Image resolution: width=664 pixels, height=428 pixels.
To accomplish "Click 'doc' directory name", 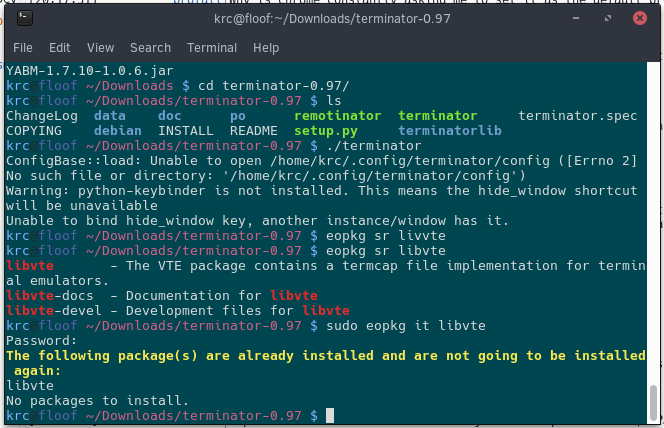I will point(170,116).
